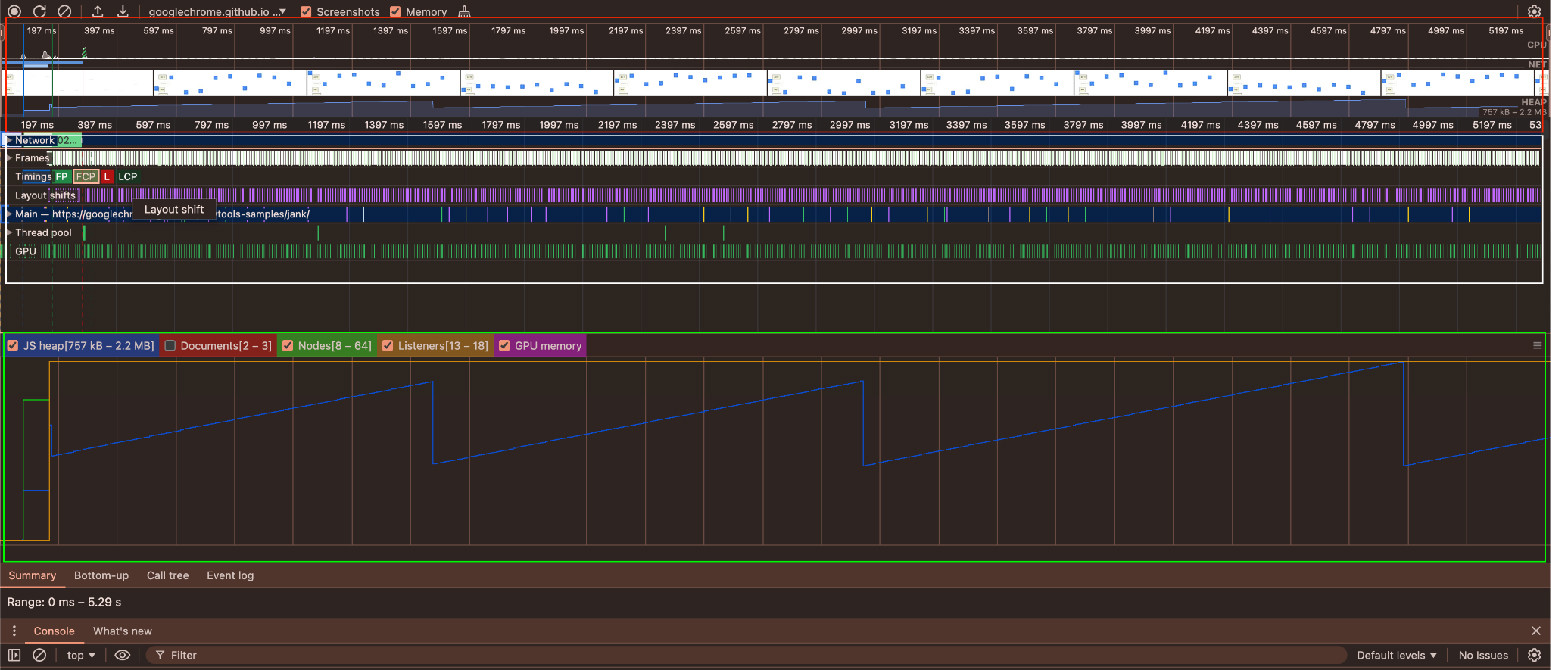The image size is (1551, 670).
Task: Click the Record performance button
Action: [14, 12]
